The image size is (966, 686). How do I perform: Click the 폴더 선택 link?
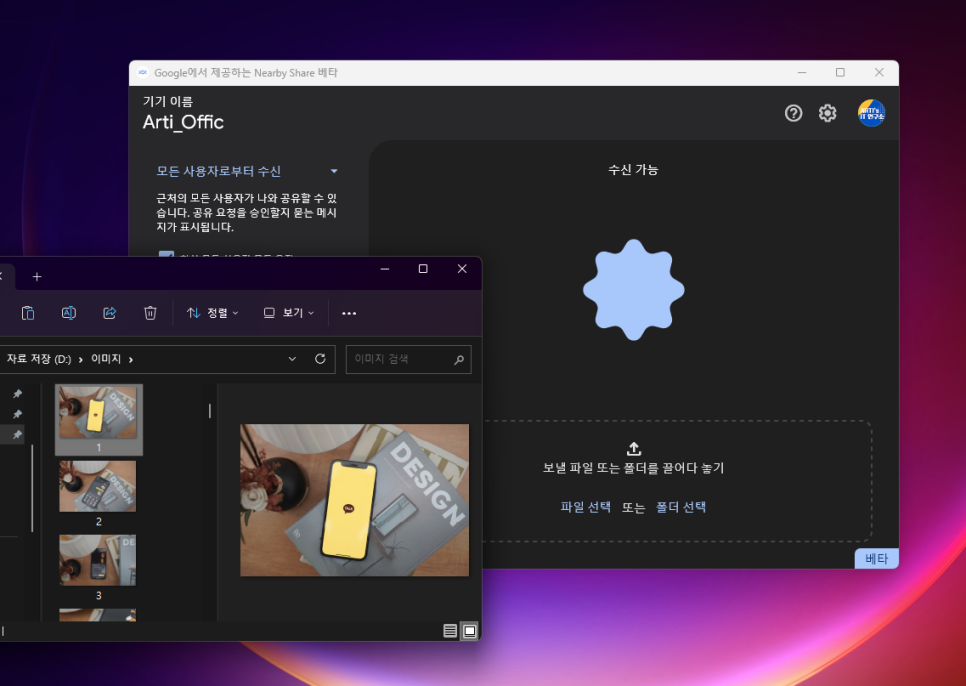pyautogui.click(x=681, y=507)
